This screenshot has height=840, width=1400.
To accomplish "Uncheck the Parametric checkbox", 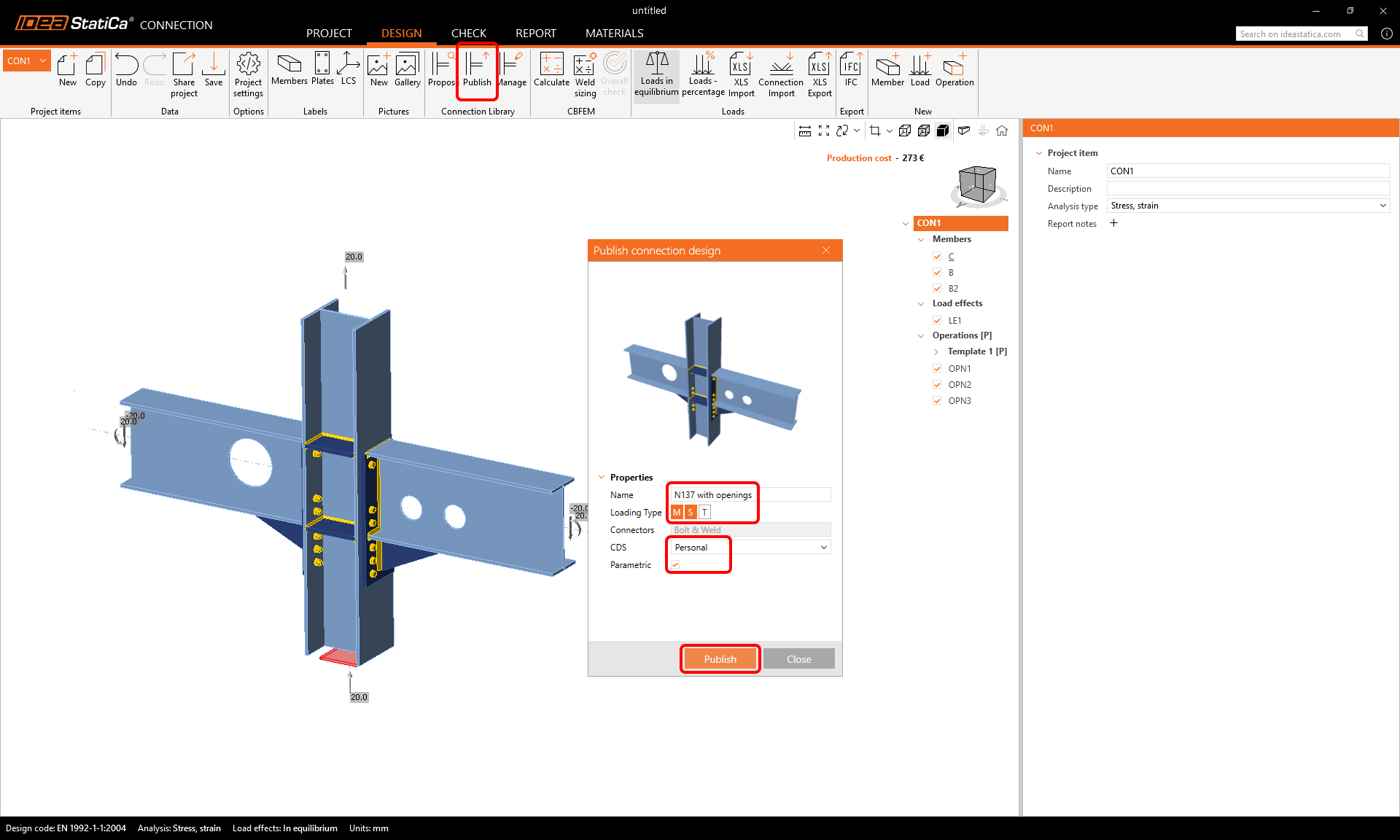I will click(675, 564).
